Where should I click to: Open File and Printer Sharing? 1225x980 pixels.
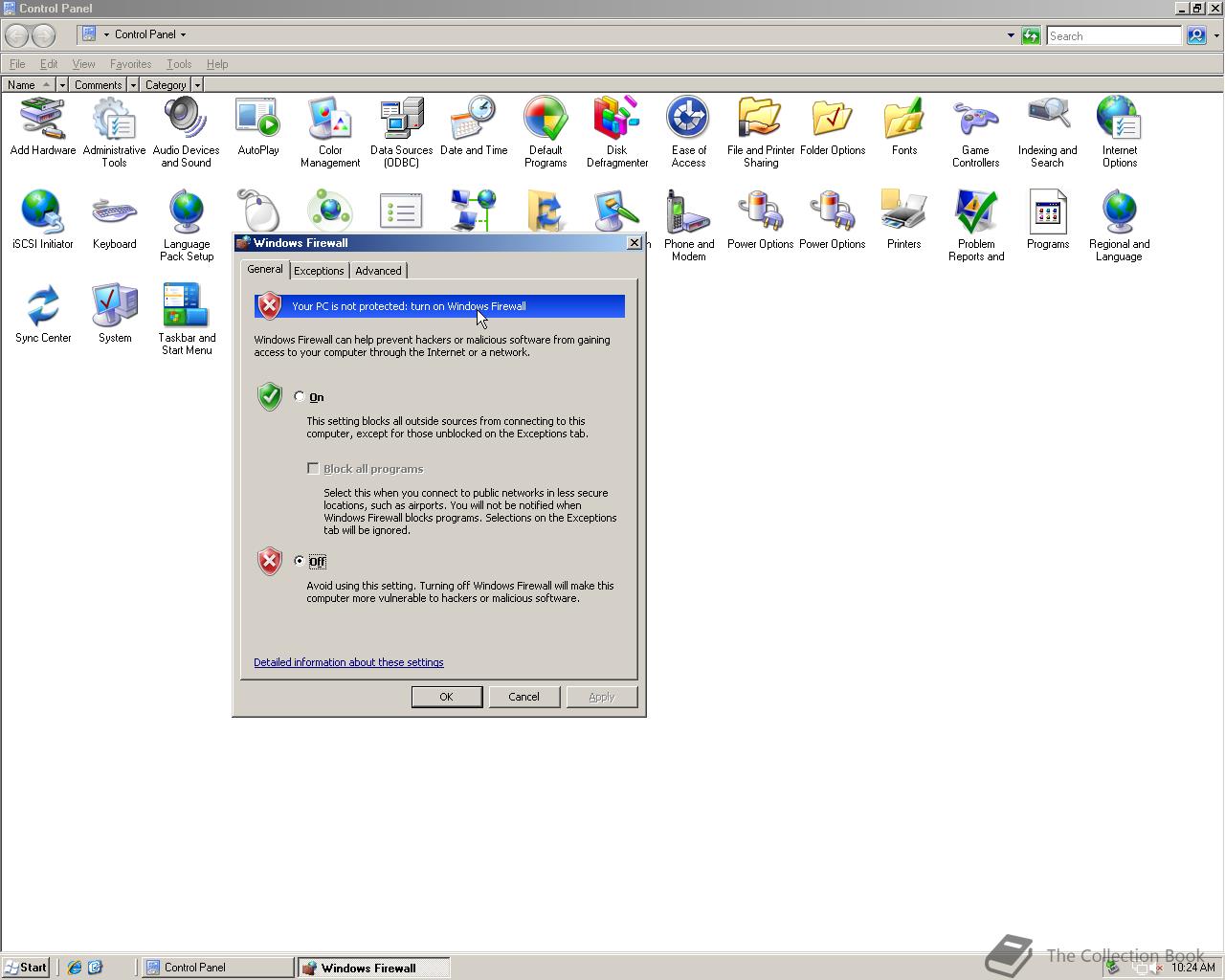(761, 132)
